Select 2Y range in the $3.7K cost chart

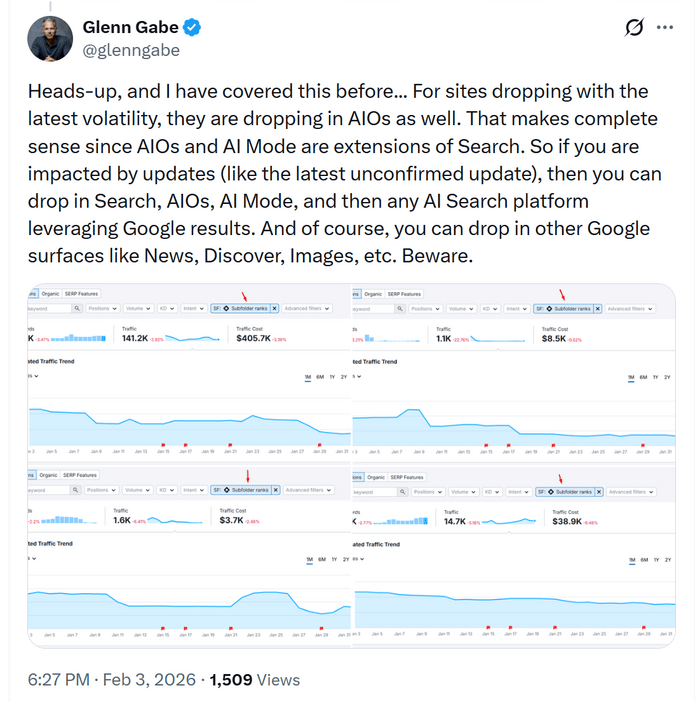(x=344, y=558)
